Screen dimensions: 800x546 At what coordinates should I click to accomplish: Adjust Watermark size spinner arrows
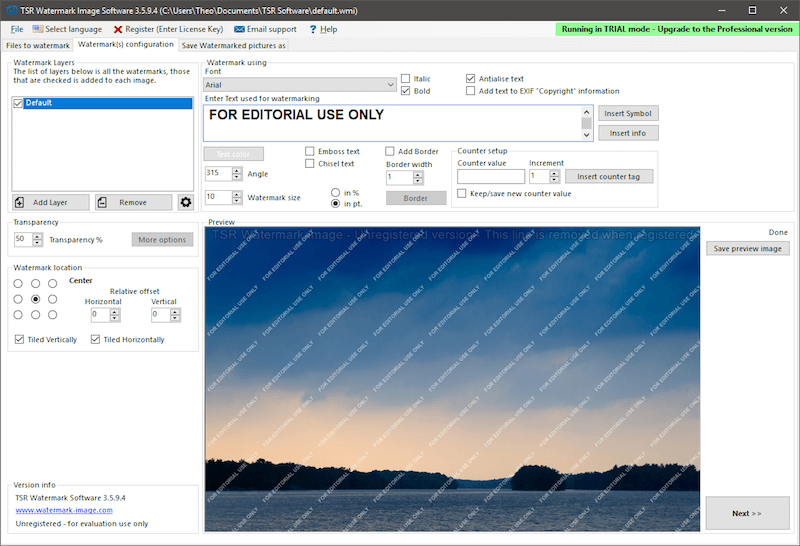[x=237, y=197]
